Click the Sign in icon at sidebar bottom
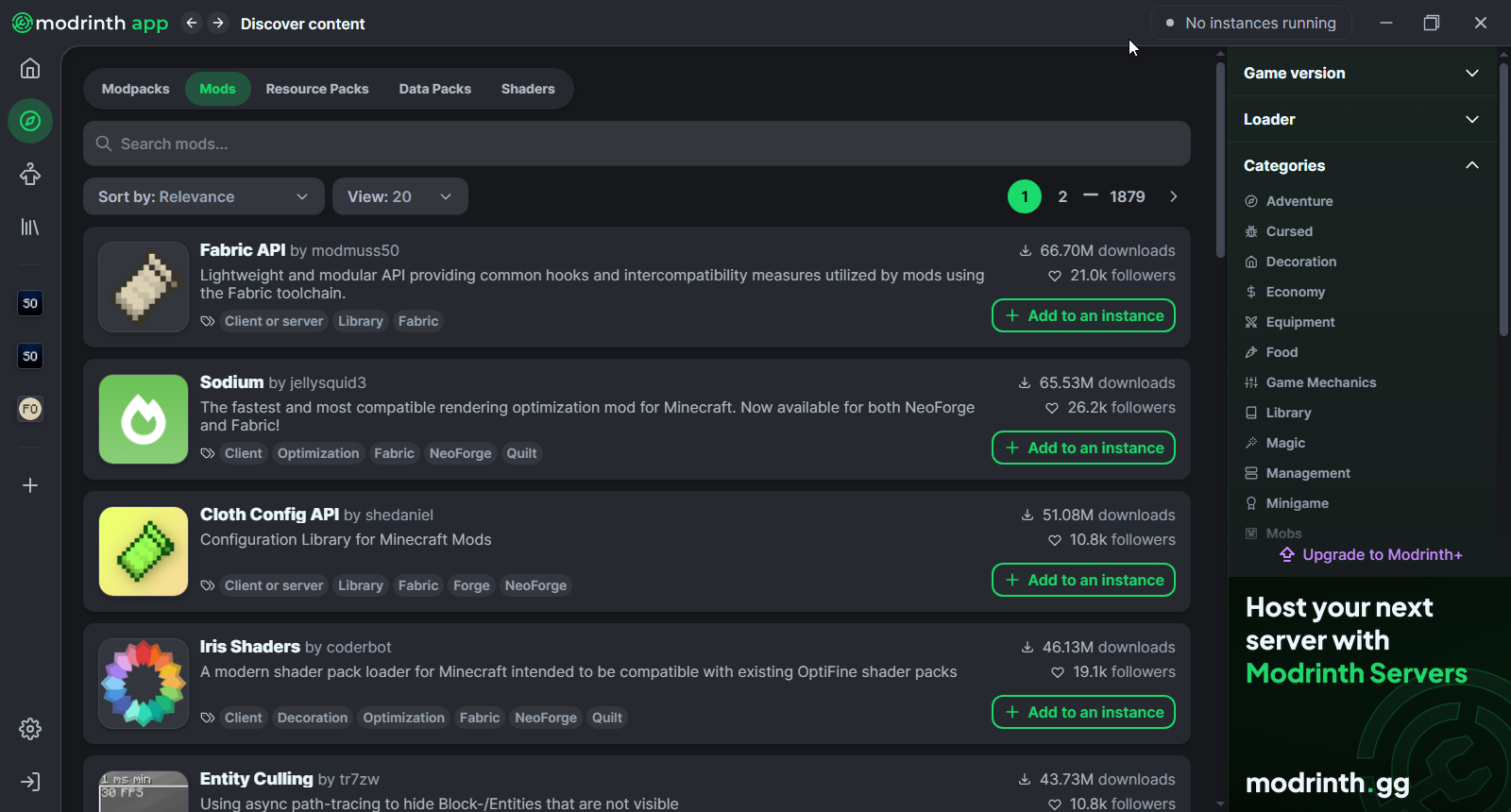Viewport: 1511px width, 812px height. 30,782
